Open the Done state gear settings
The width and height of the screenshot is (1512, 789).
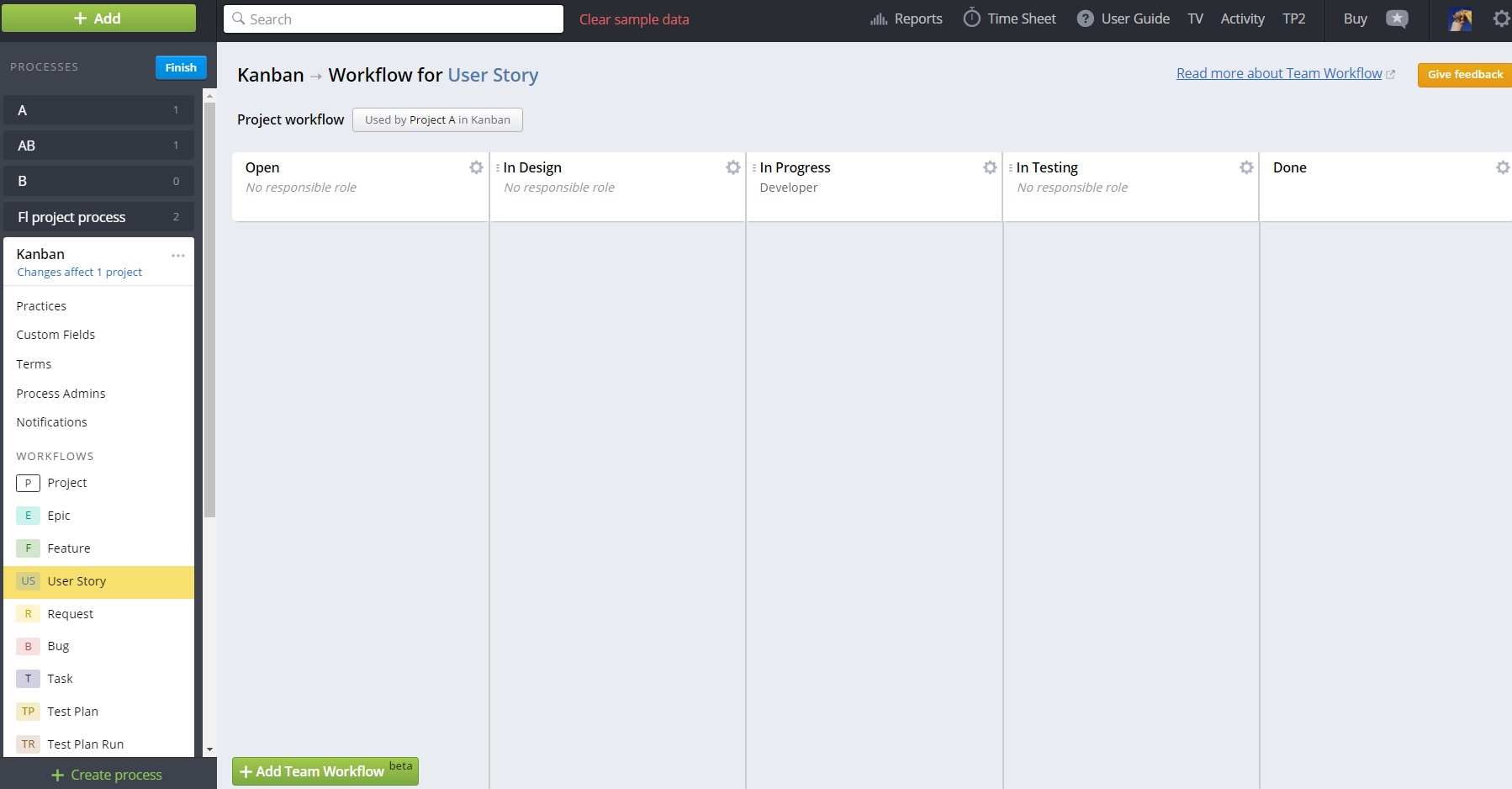[x=1502, y=167]
